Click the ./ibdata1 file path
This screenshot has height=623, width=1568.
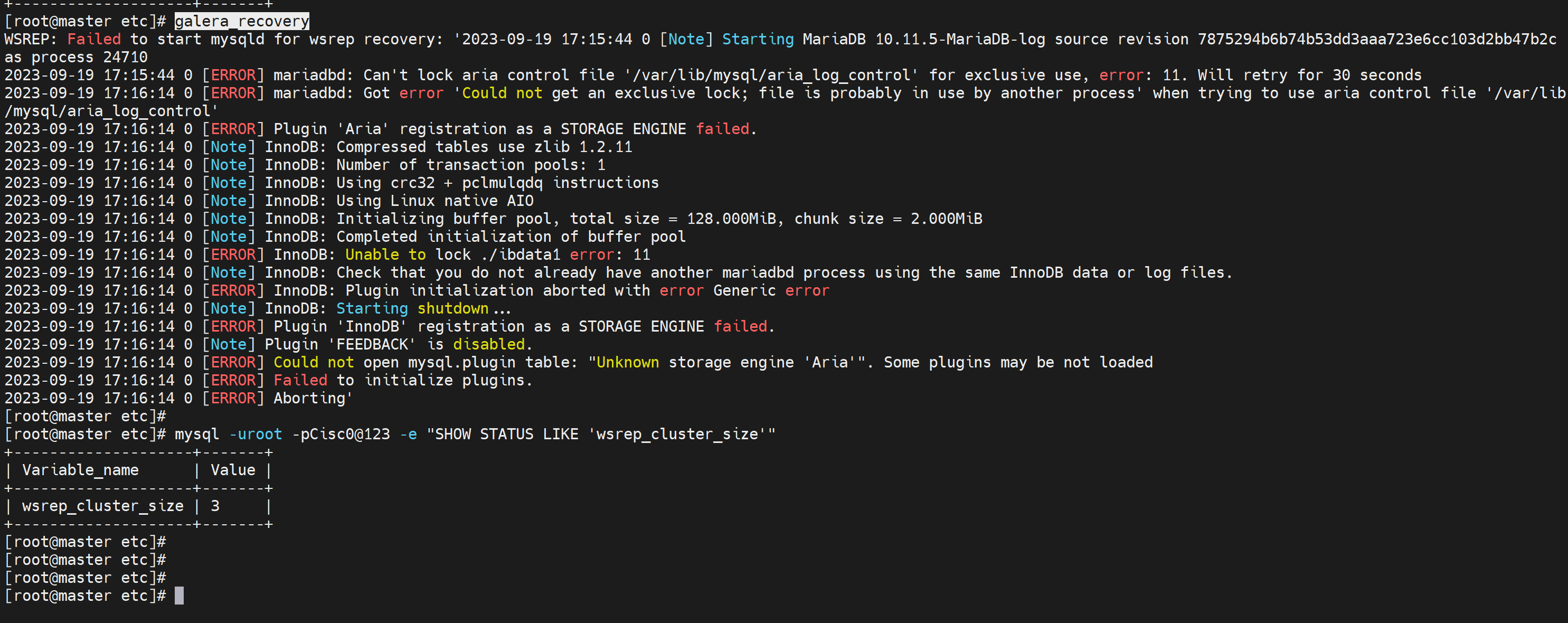tap(520, 254)
